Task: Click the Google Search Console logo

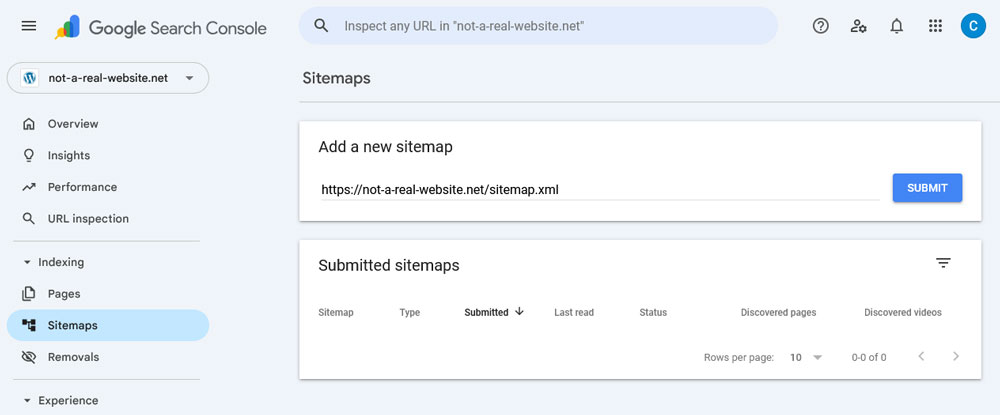Action: click(161, 27)
